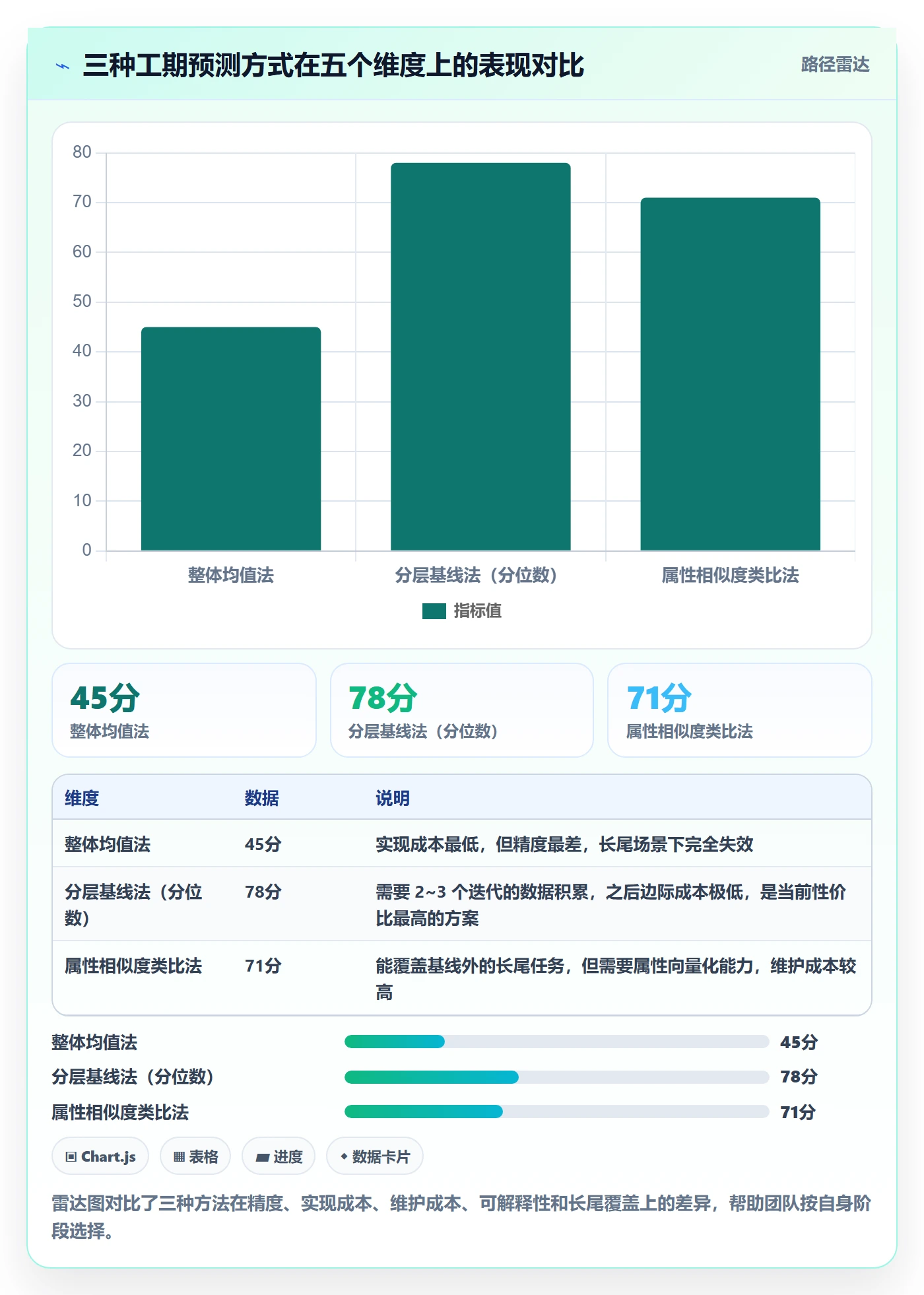
Task: Click the 整体均值法 progress label
Action: [94, 1043]
